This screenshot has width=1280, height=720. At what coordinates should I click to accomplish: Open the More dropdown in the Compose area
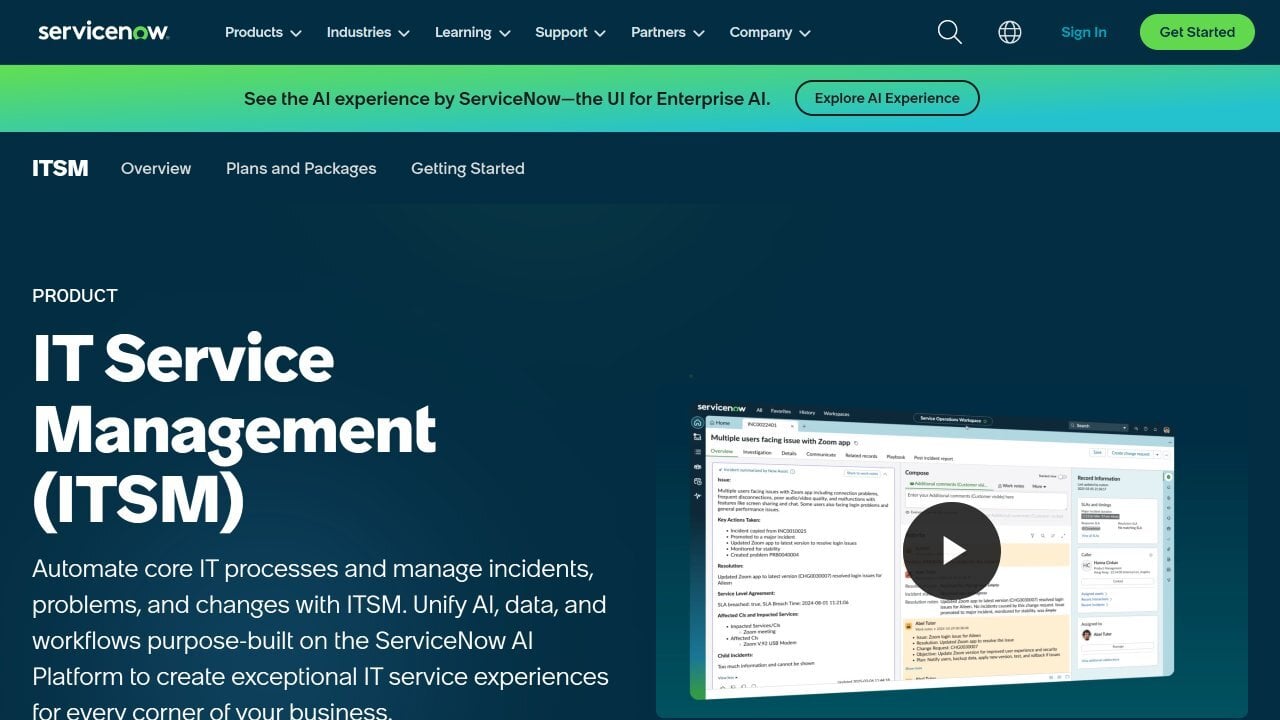1039,486
